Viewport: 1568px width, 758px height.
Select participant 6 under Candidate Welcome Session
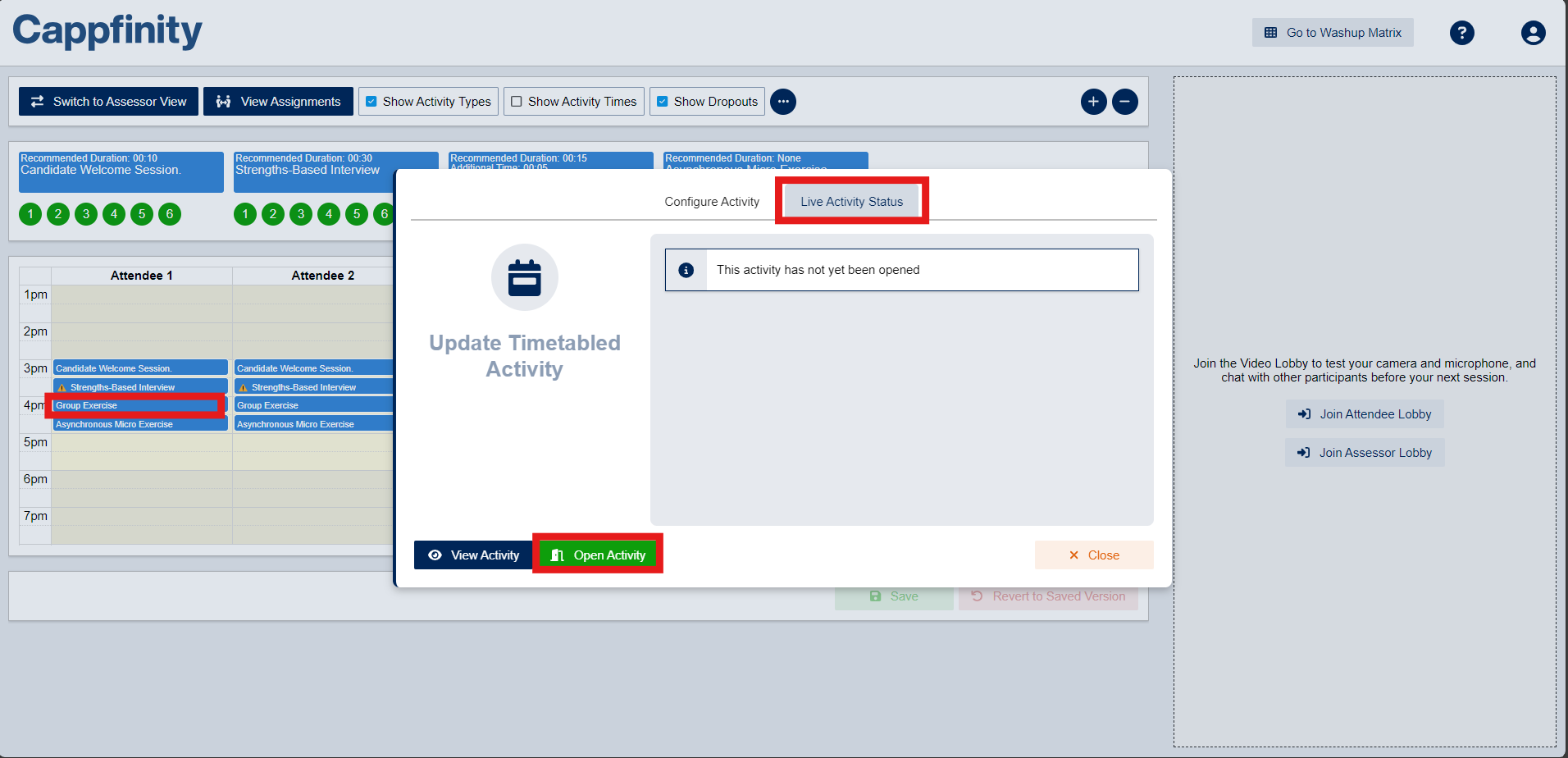click(170, 214)
